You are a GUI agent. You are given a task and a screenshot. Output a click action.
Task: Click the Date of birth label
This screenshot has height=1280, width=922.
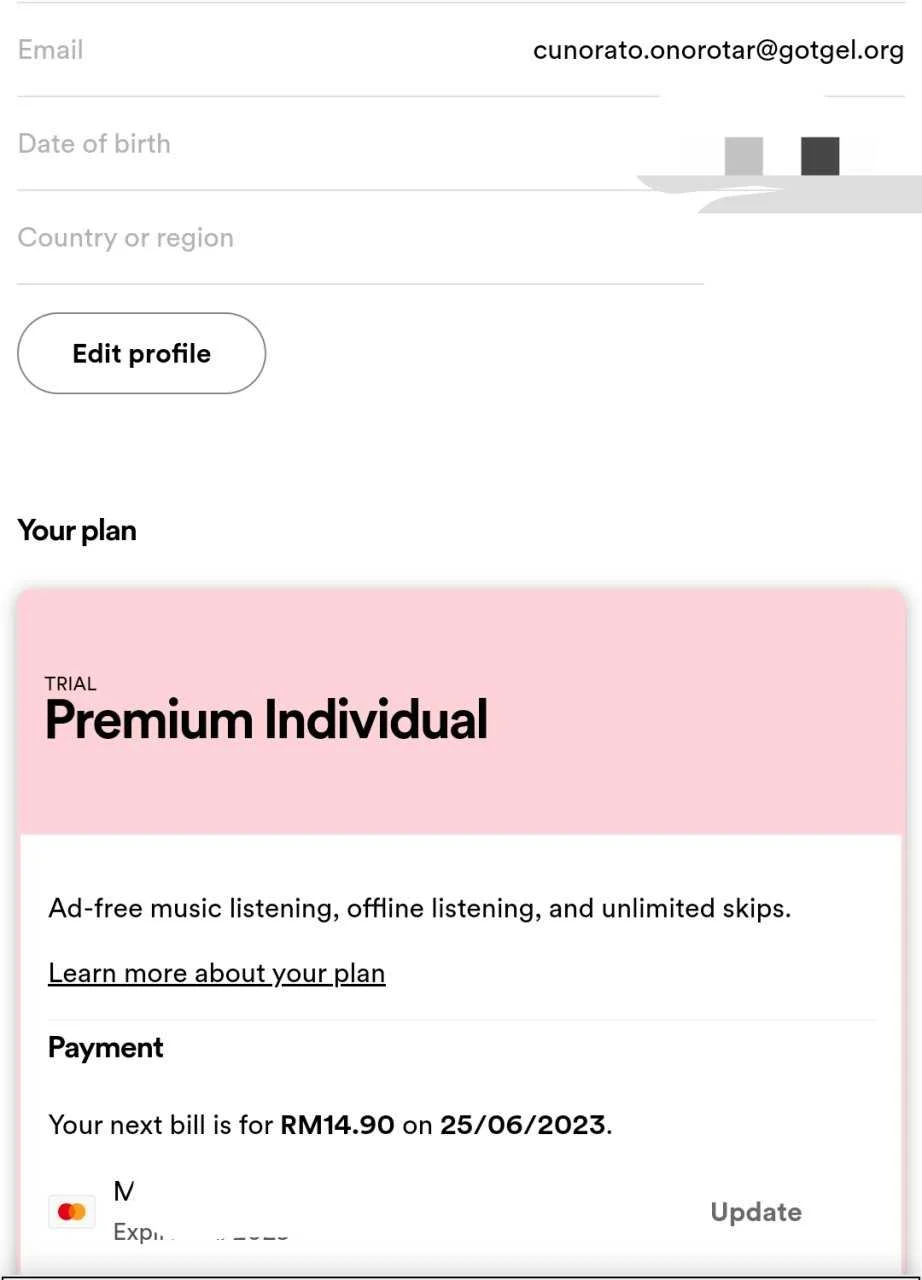click(94, 144)
